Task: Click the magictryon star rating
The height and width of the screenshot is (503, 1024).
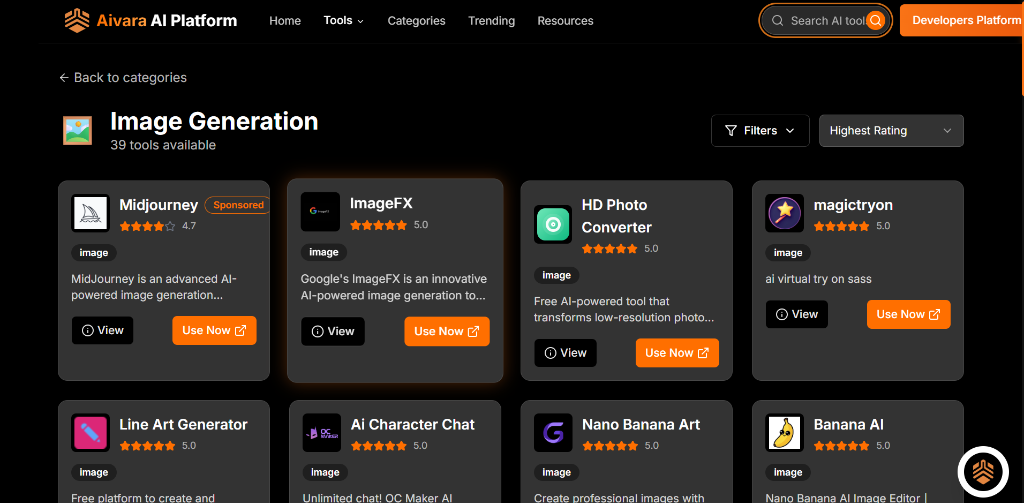Action: pyautogui.click(x=842, y=226)
